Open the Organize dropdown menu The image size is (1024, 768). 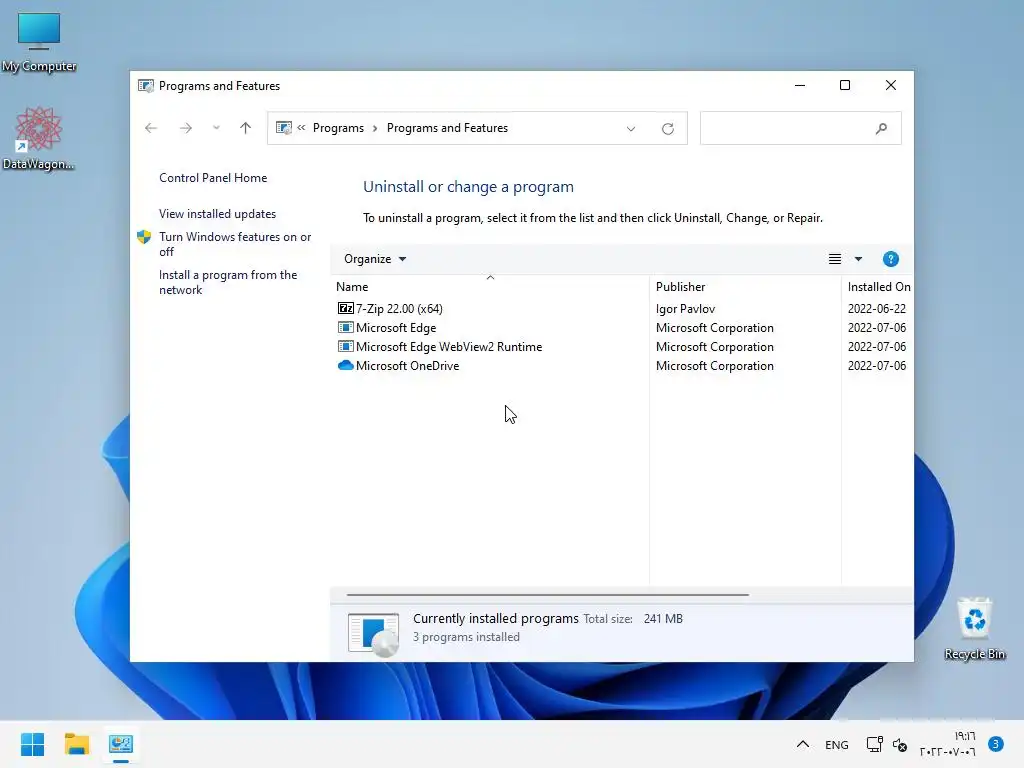coord(375,259)
